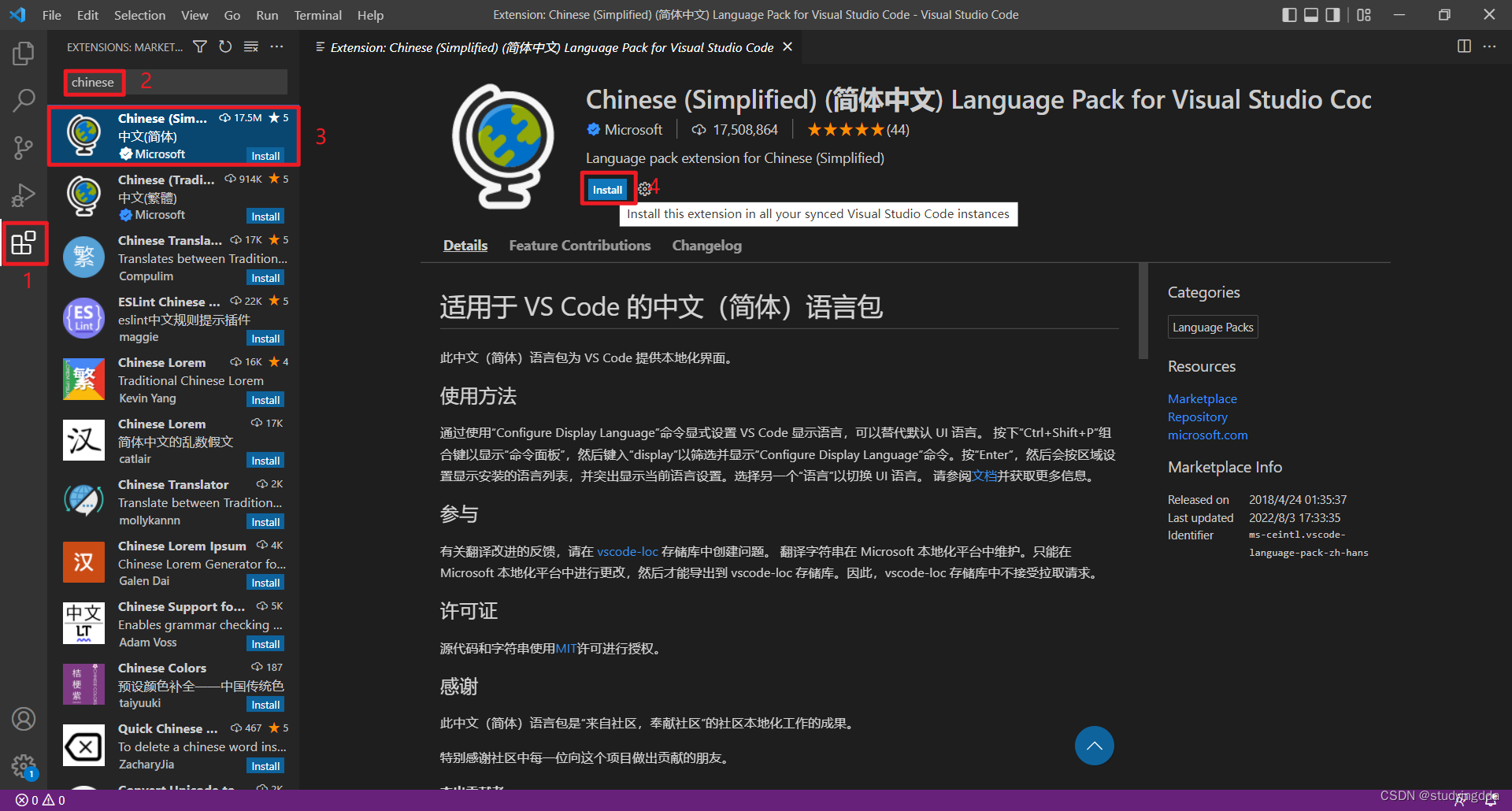This screenshot has width=1512, height=811.
Task: Install Chinese Lorem Ipsum by Galen Dai
Action: tap(265, 583)
